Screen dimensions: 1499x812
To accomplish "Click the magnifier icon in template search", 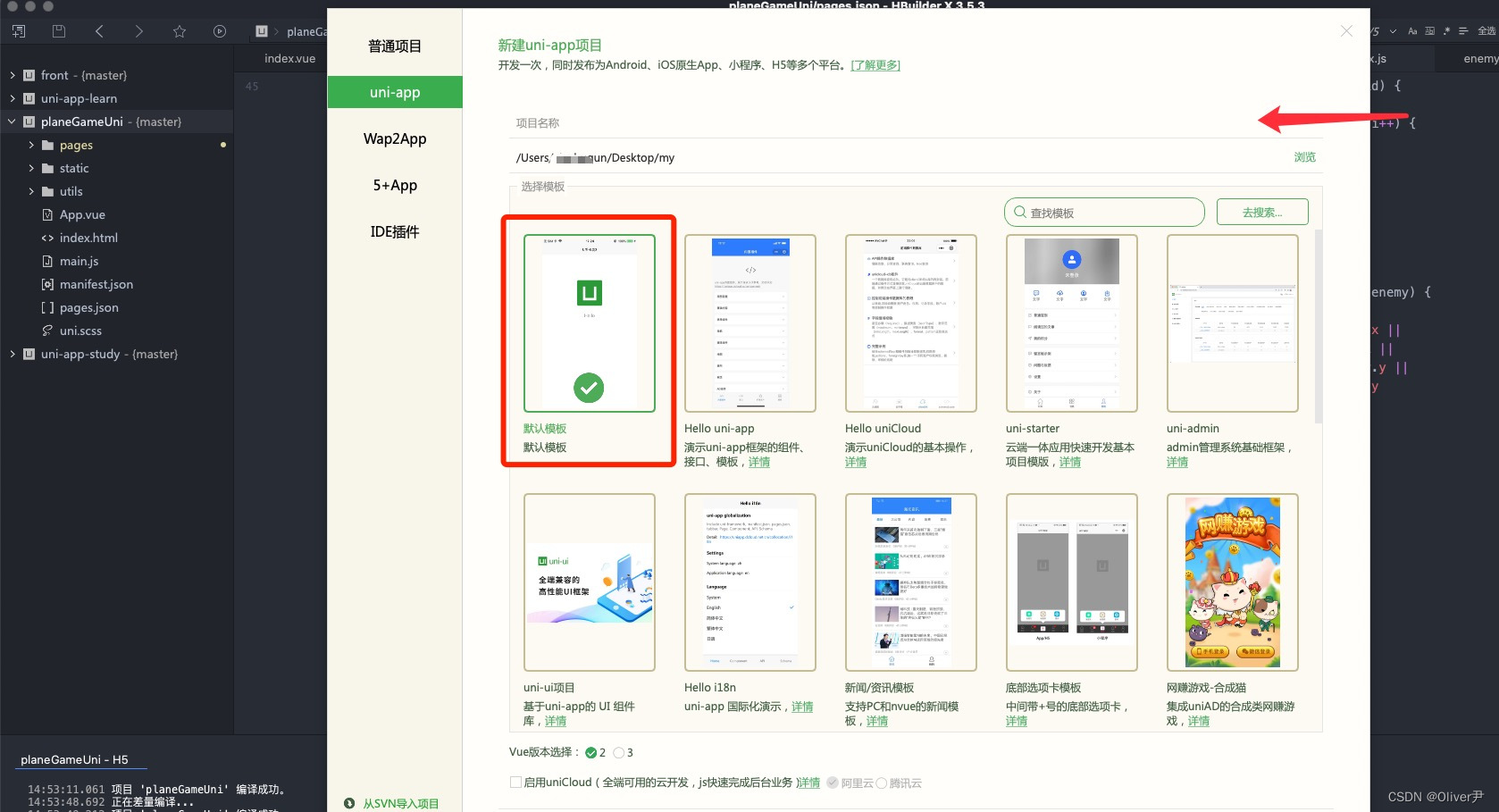I will coord(1020,212).
